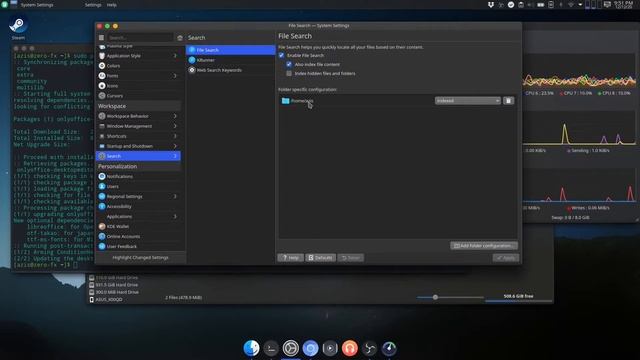Select Web Search Keywords item
Image resolution: width=640 pixels, height=360 pixels.
[231, 70]
